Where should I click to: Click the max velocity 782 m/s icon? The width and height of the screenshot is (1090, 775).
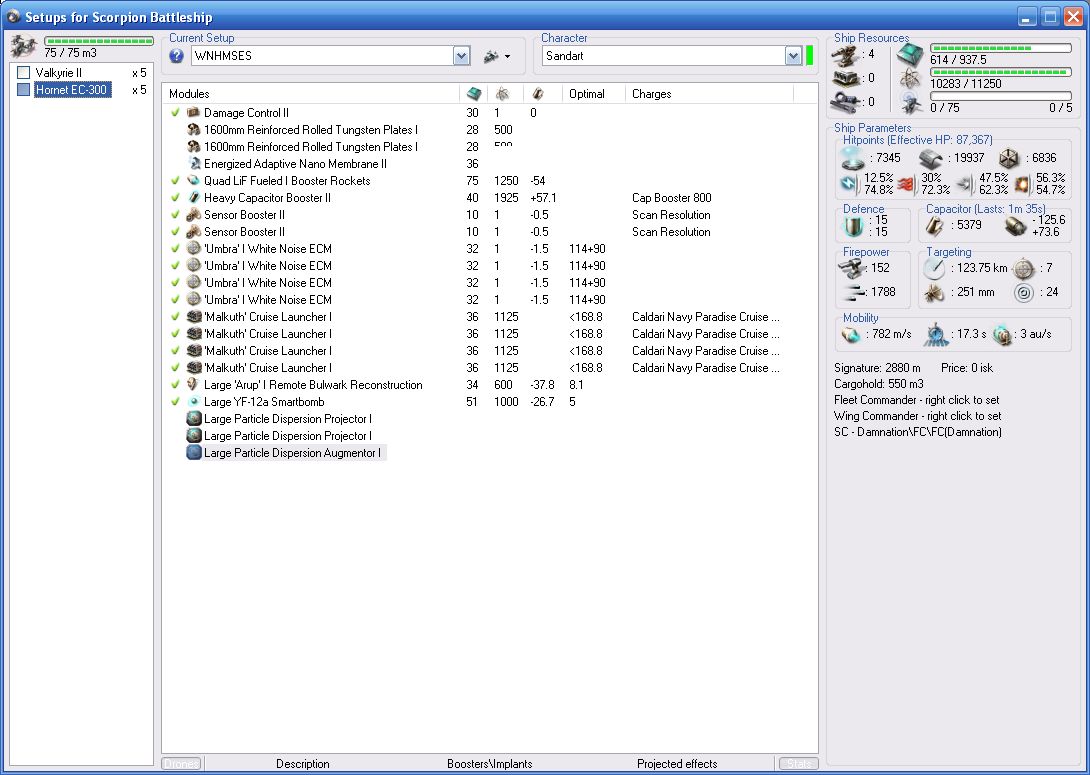tap(852, 335)
